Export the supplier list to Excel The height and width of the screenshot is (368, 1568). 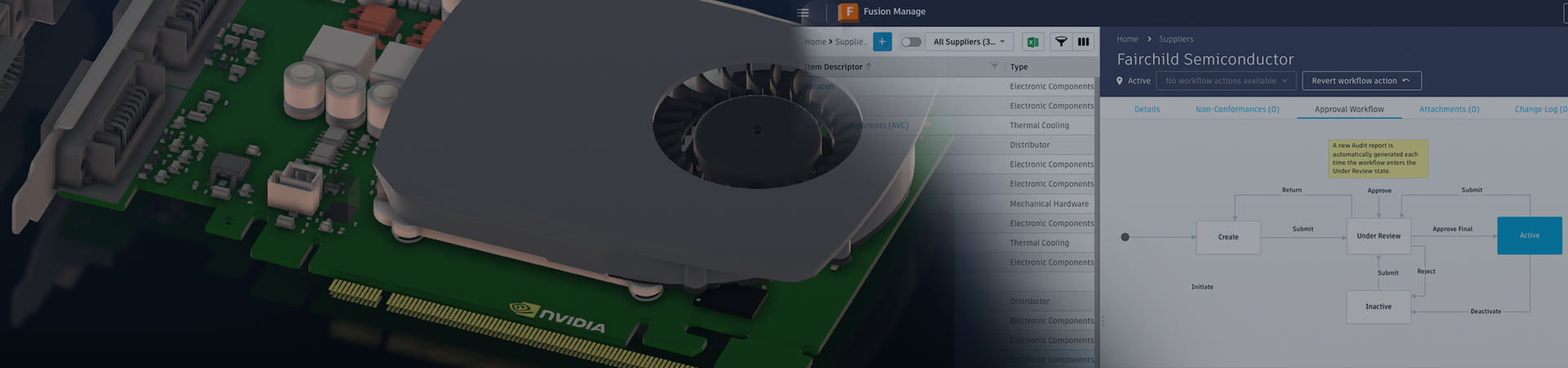[1032, 42]
